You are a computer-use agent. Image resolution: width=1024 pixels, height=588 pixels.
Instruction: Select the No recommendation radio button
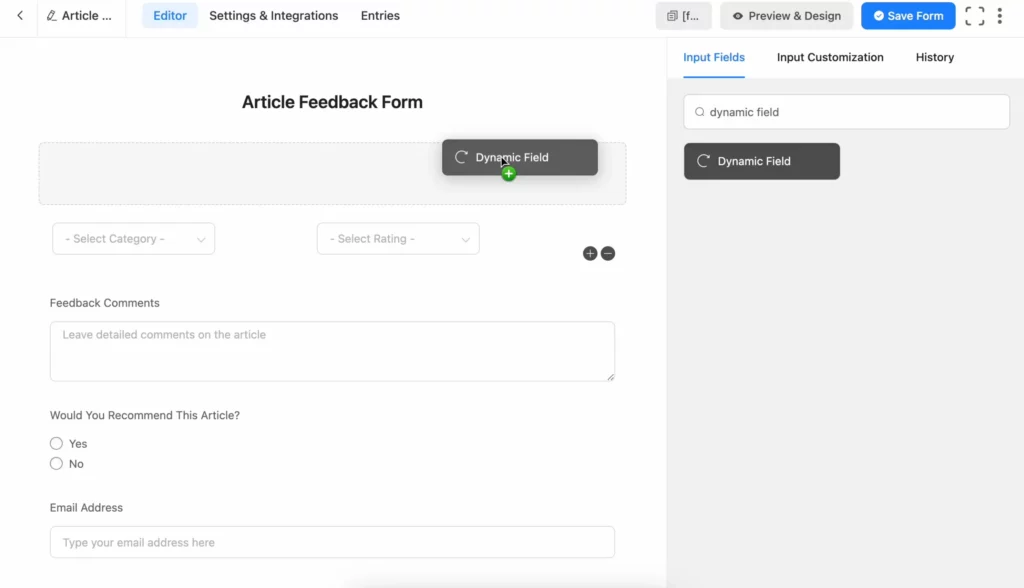coord(56,463)
